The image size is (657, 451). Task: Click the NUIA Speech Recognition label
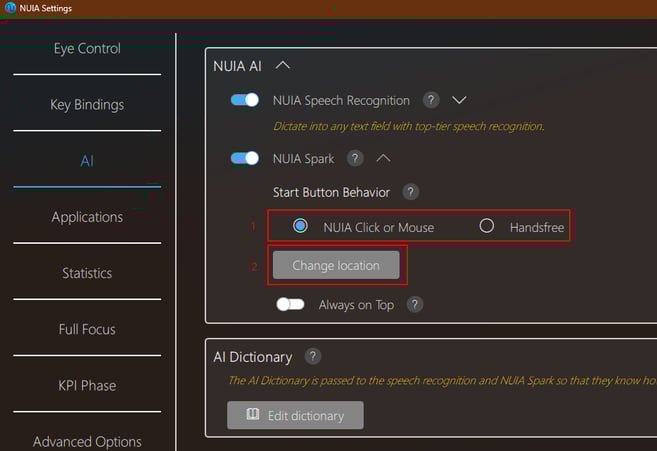coord(341,101)
